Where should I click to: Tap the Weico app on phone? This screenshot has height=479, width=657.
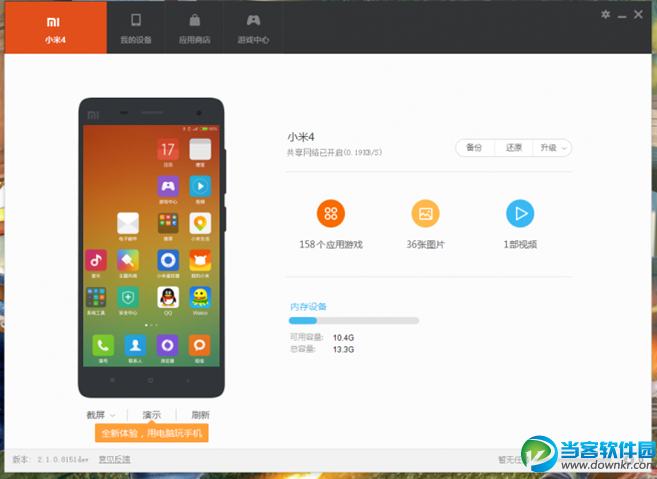200,298
